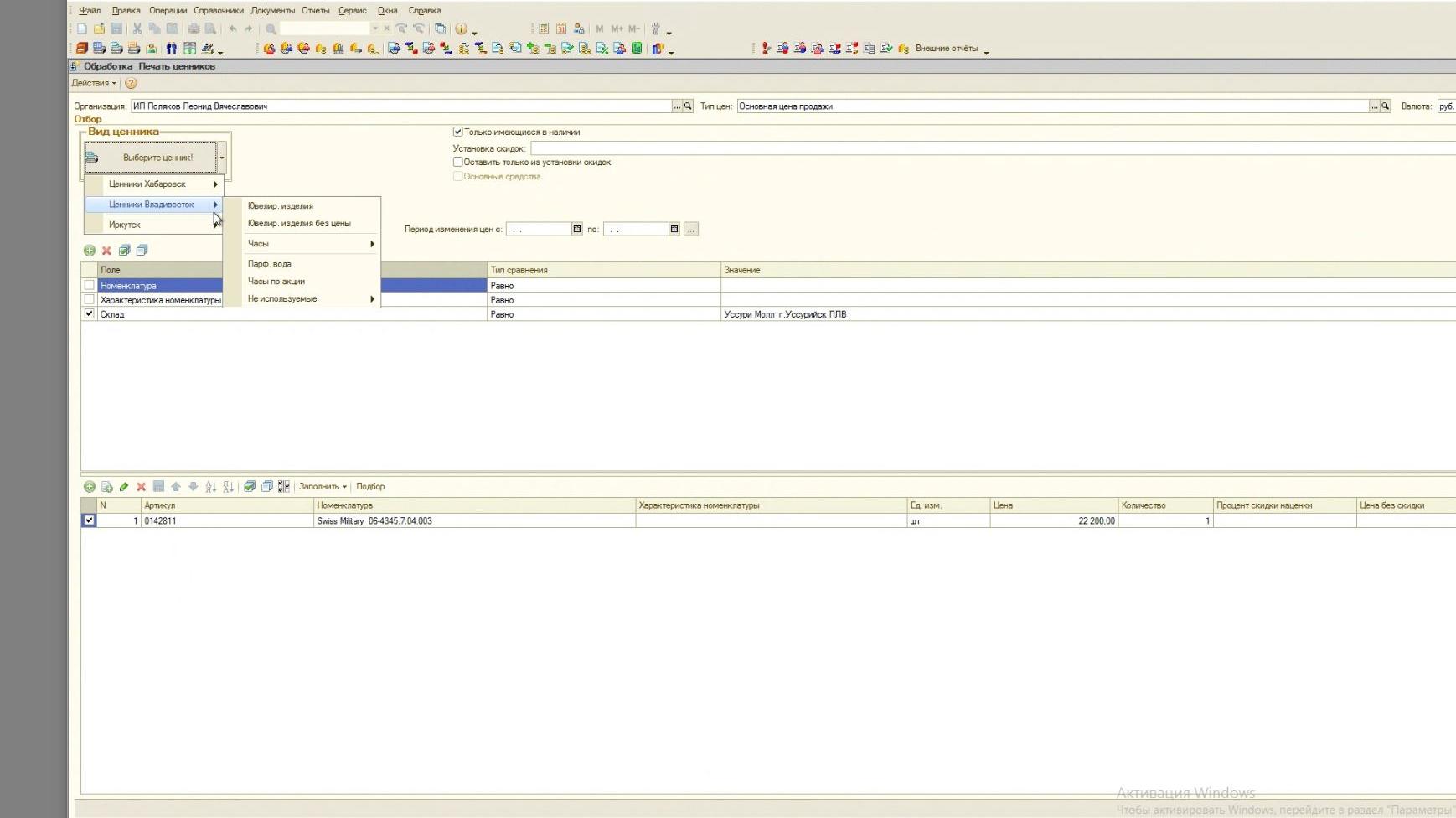
Task: Open calendar picker for period end date
Action: (674, 229)
